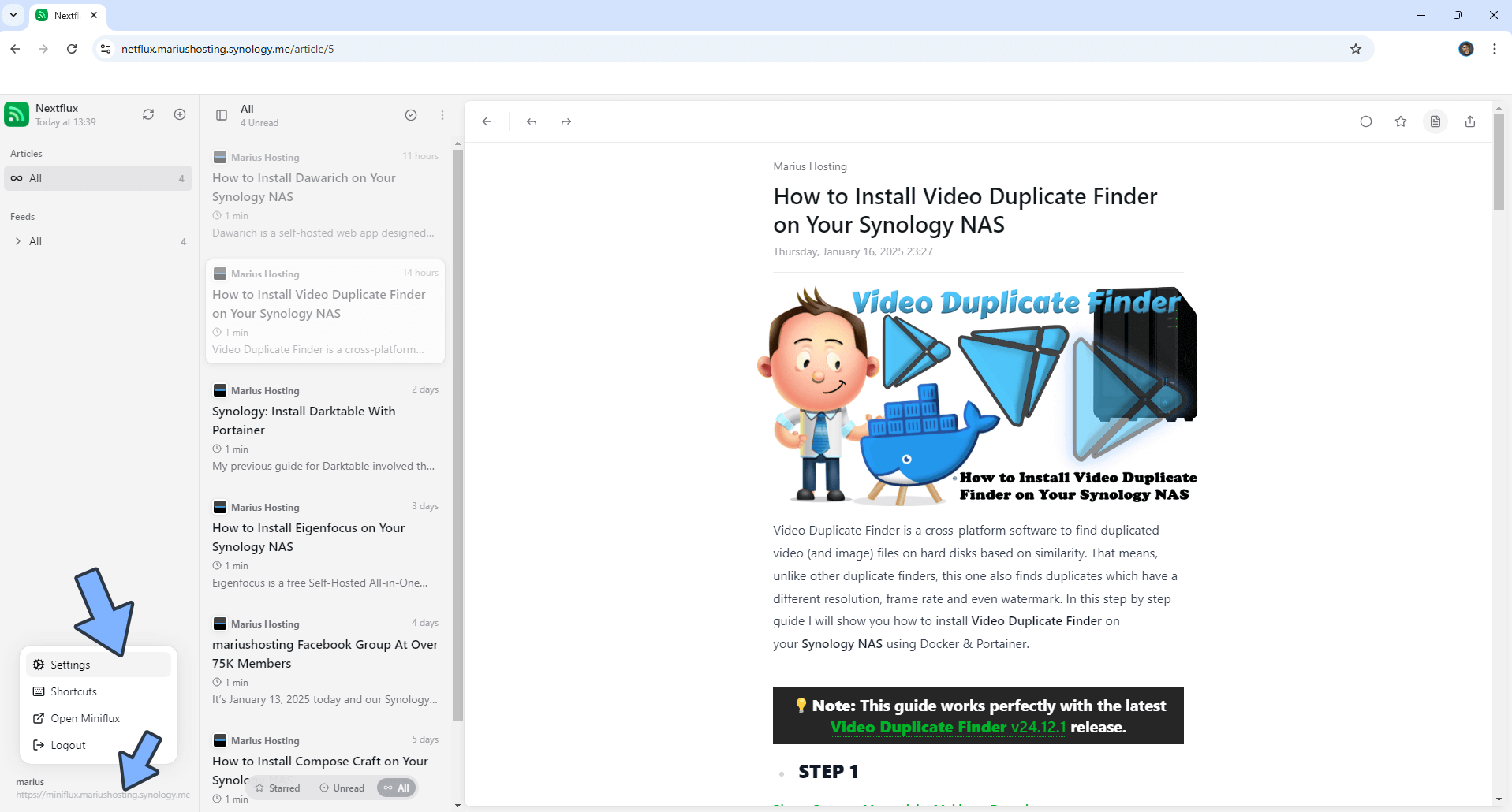This screenshot has width=1512, height=812.
Task: Select All under Articles
Action: pyautogui.click(x=98, y=178)
